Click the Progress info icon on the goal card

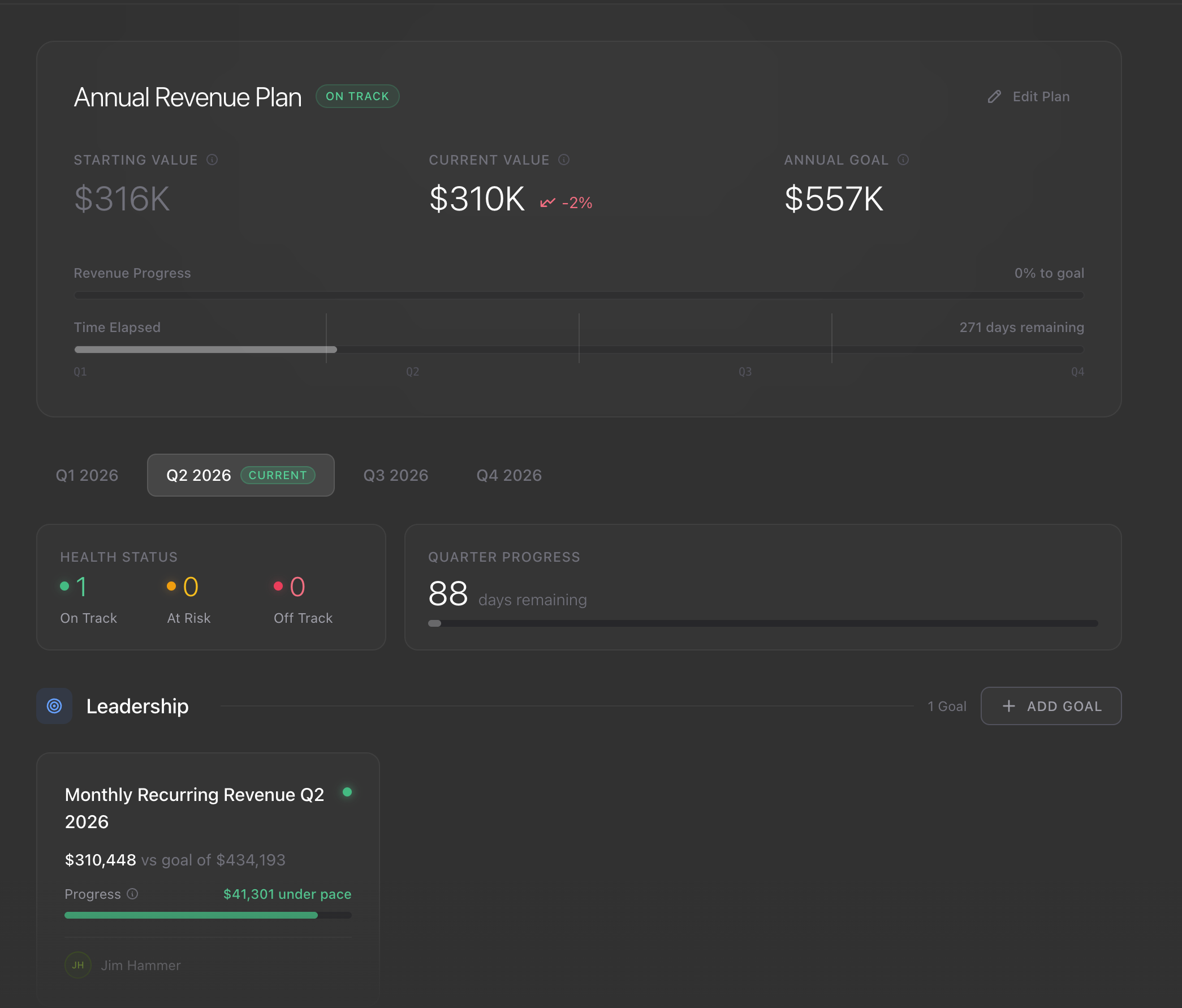tap(132, 893)
